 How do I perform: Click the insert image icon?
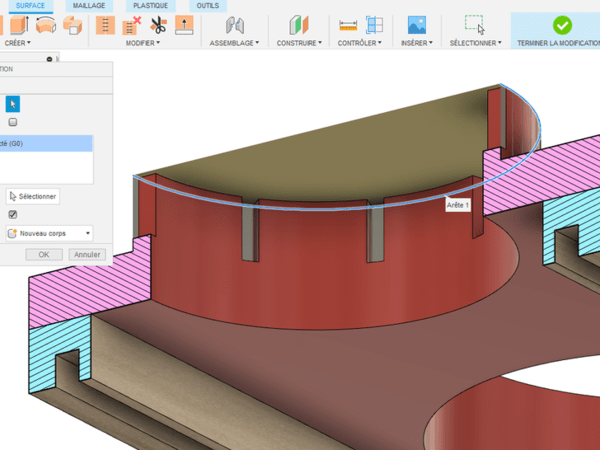click(417, 25)
